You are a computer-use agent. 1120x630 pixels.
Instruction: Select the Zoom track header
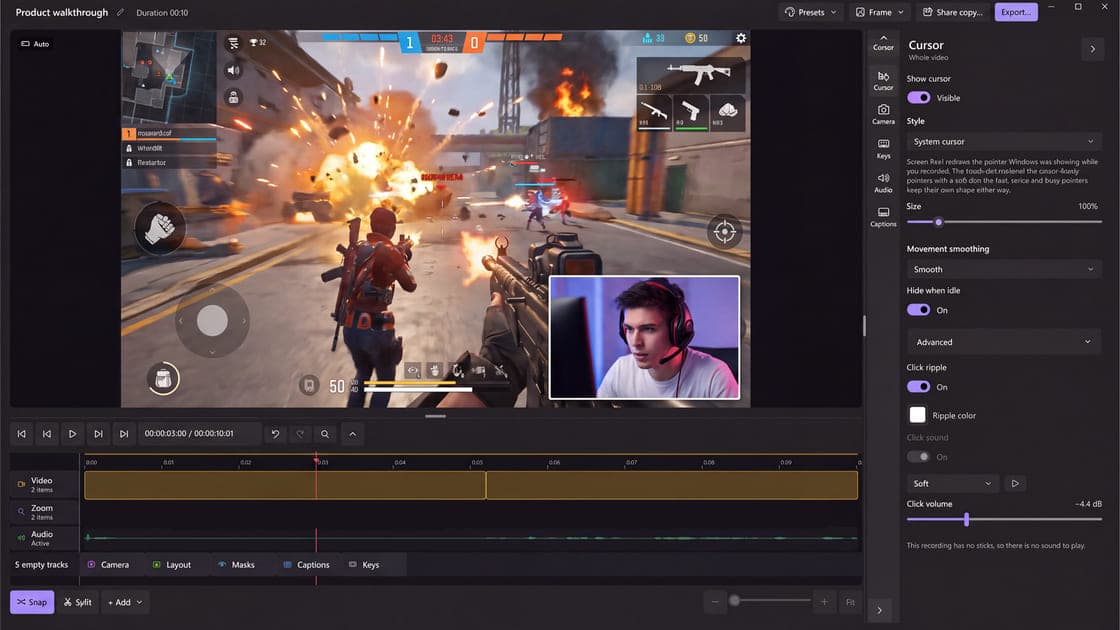44,511
